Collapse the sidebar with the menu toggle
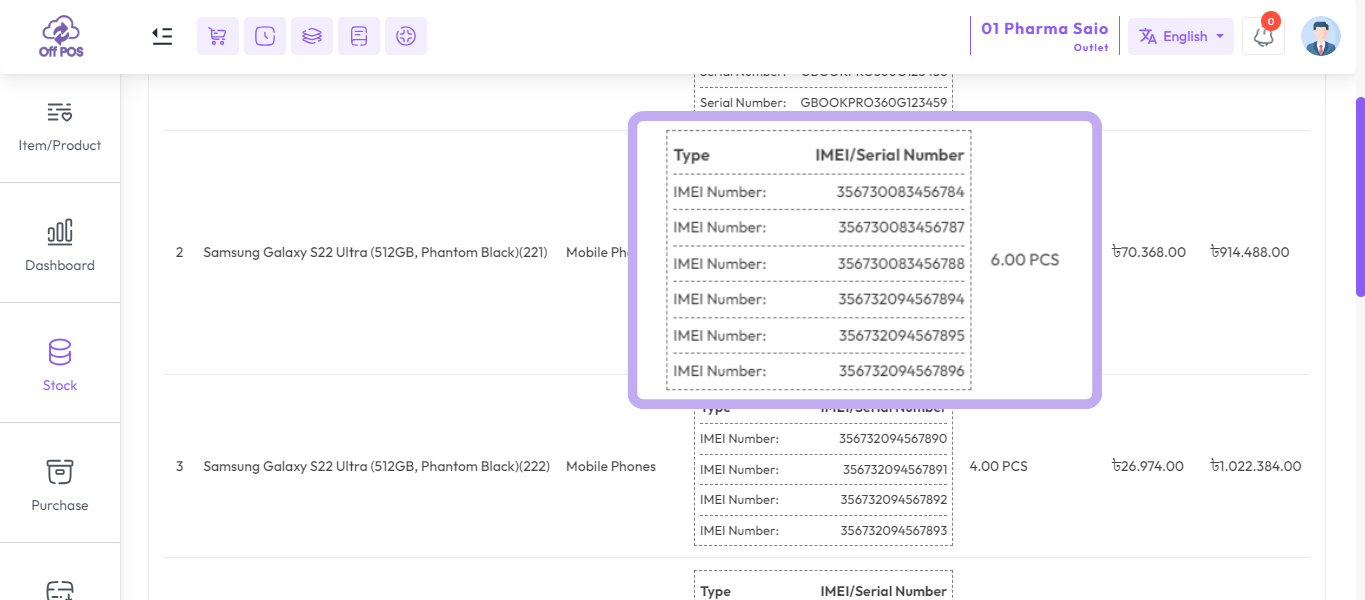1365x600 pixels. 162,36
